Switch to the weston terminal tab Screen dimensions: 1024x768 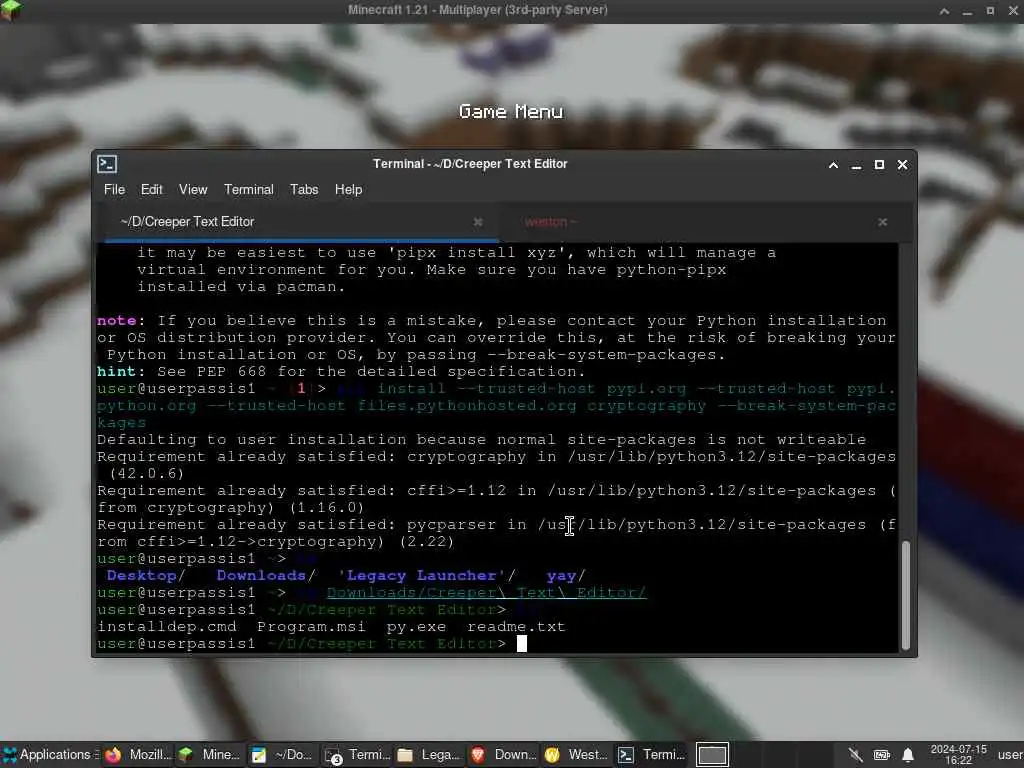coord(705,222)
